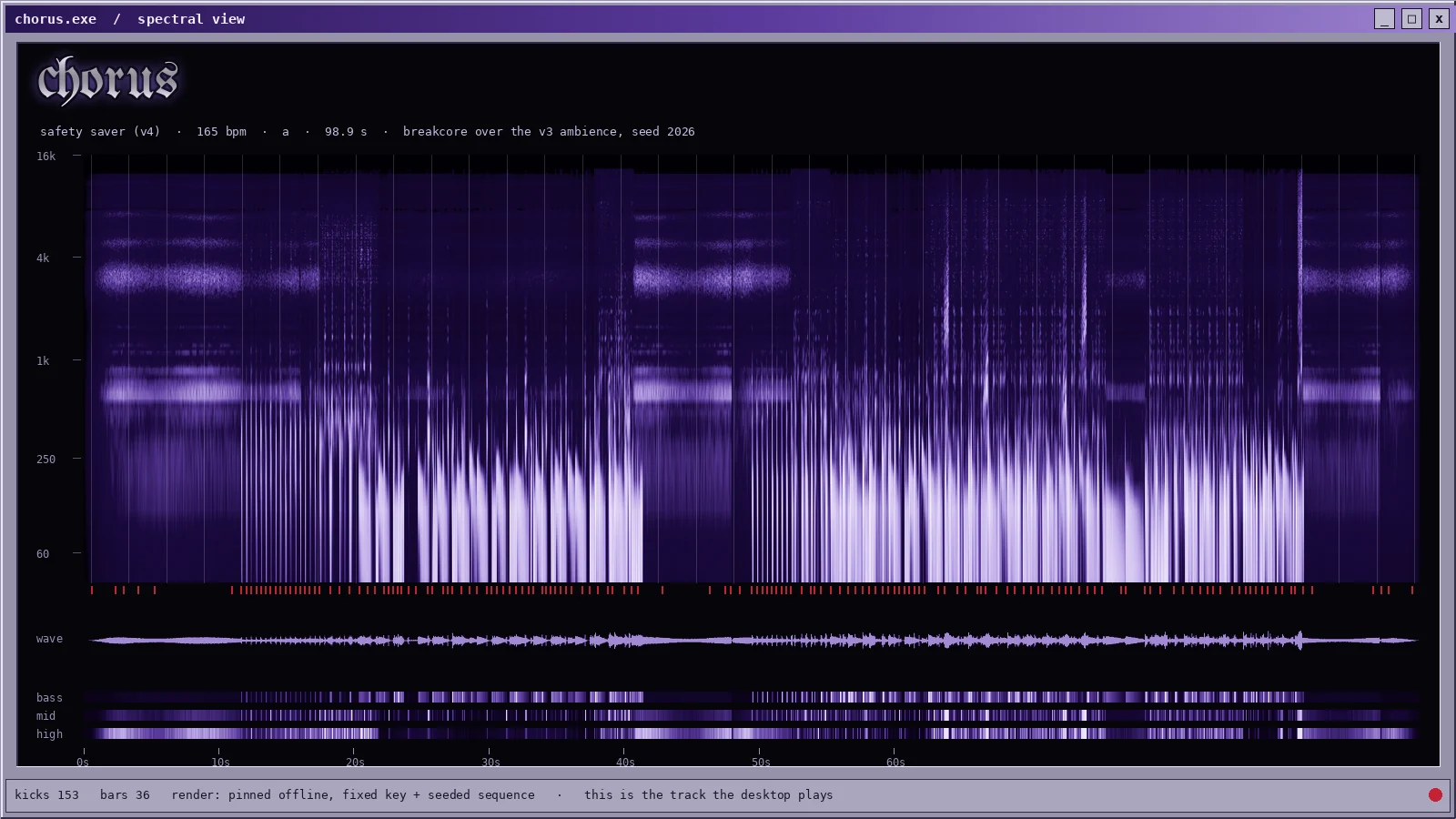Click the 'bars 36' status entry
Image resolution: width=1456 pixels, height=819 pixels.
point(125,794)
